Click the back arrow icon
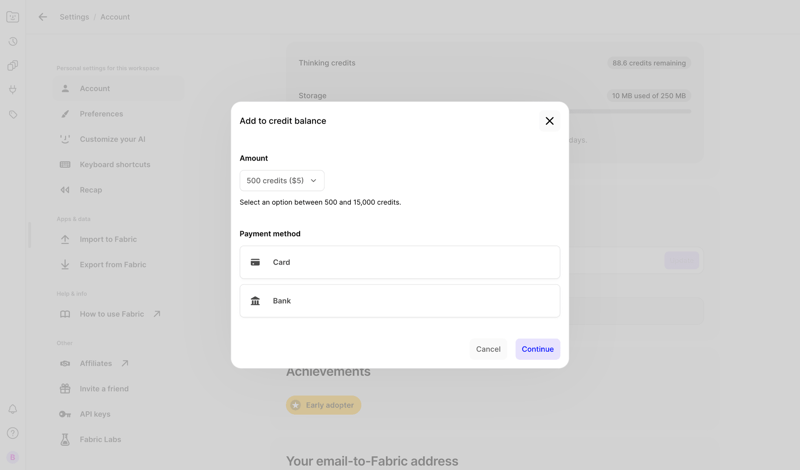 coord(42,17)
